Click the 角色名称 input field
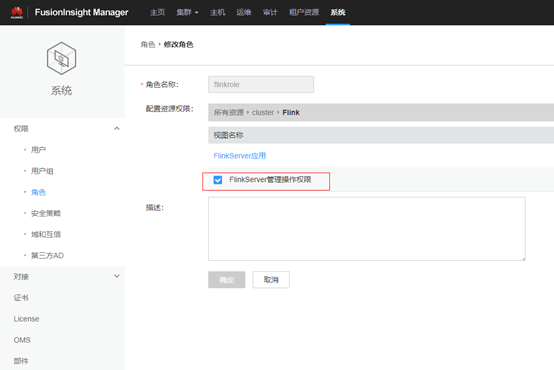 (x=261, y=84)
